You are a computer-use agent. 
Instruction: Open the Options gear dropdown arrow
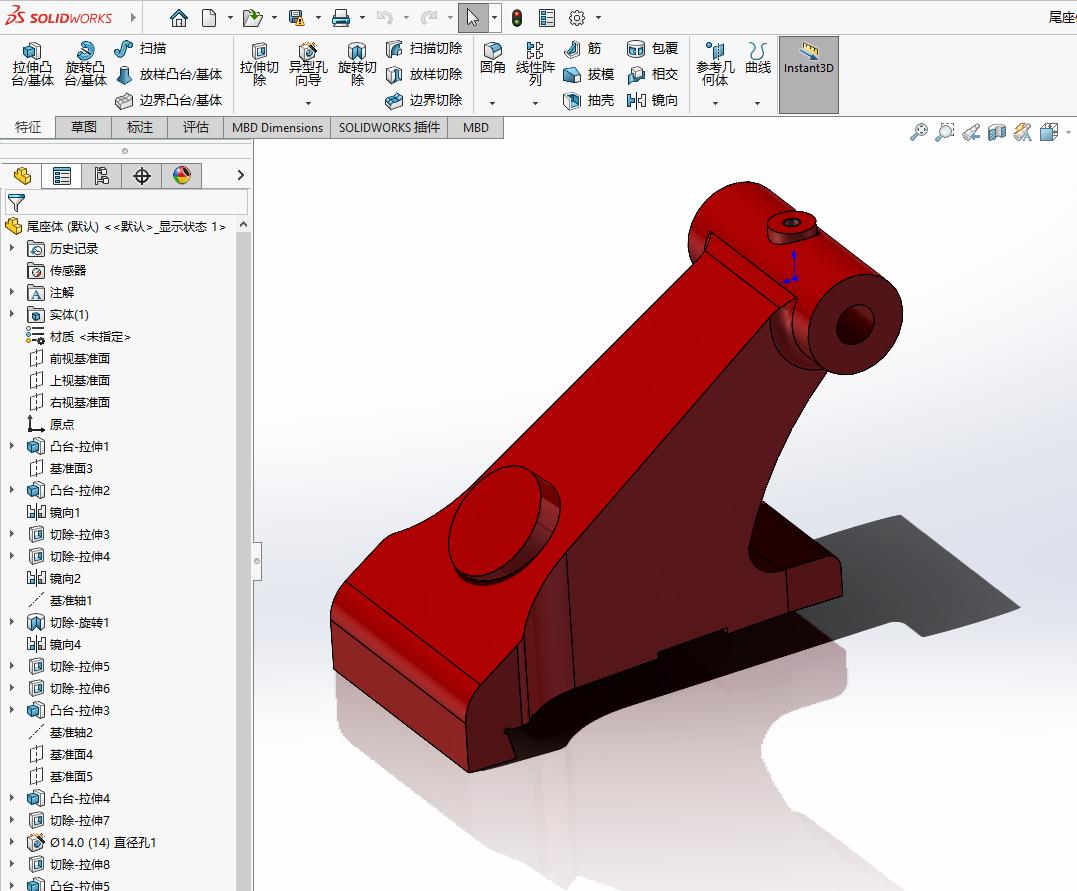click(598, 18)
